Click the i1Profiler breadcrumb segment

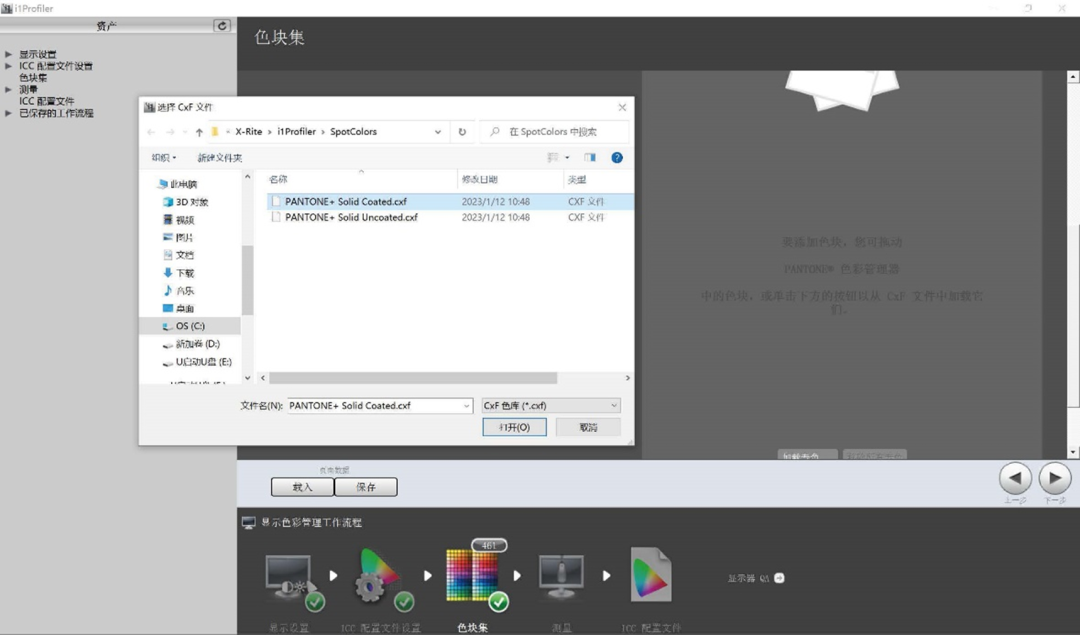tap(296, 132)
